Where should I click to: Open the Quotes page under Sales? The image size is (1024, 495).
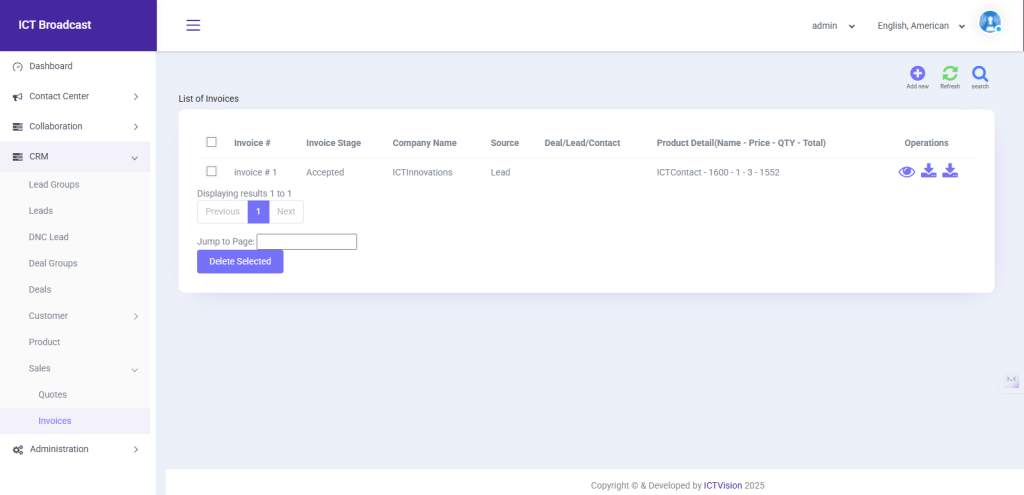coord(53,395)
